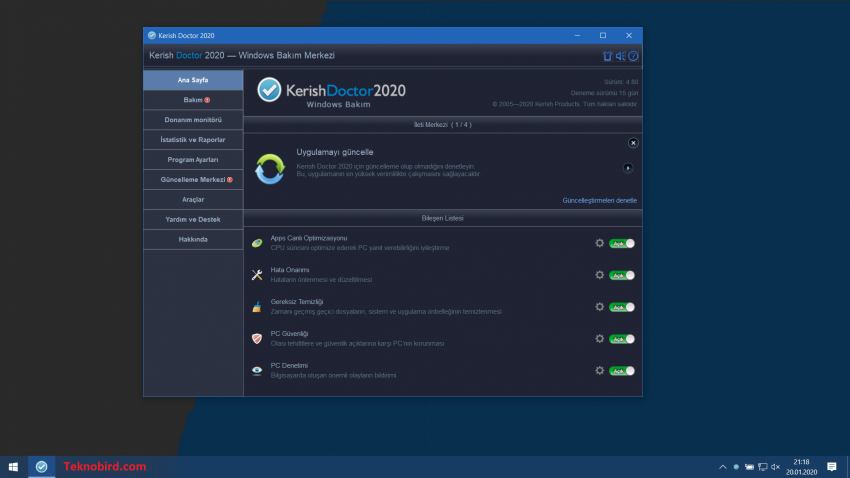This screenshot has height=478, width=850.
Task: Open the Hakkında page
Action: [193, 240]
